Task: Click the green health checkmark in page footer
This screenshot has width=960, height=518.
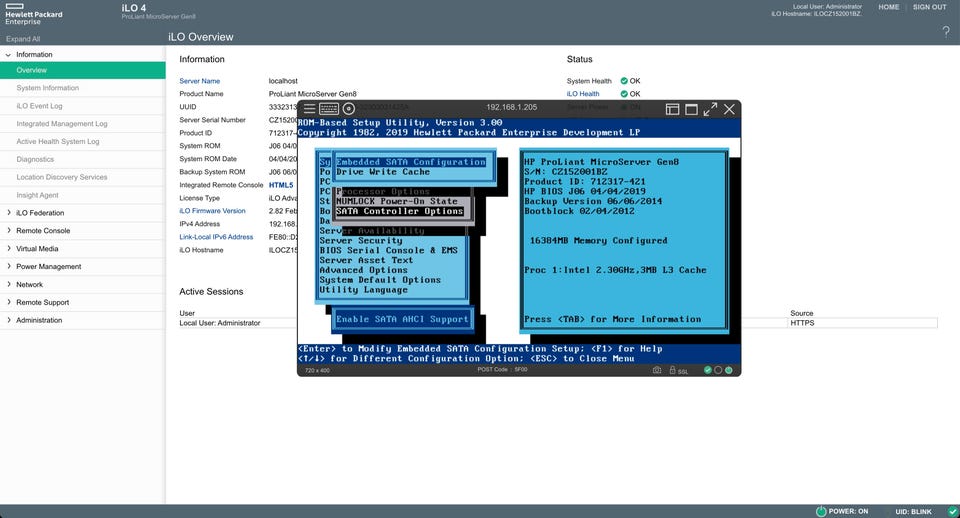Action: pyautogui.click(x=953, y=511)
